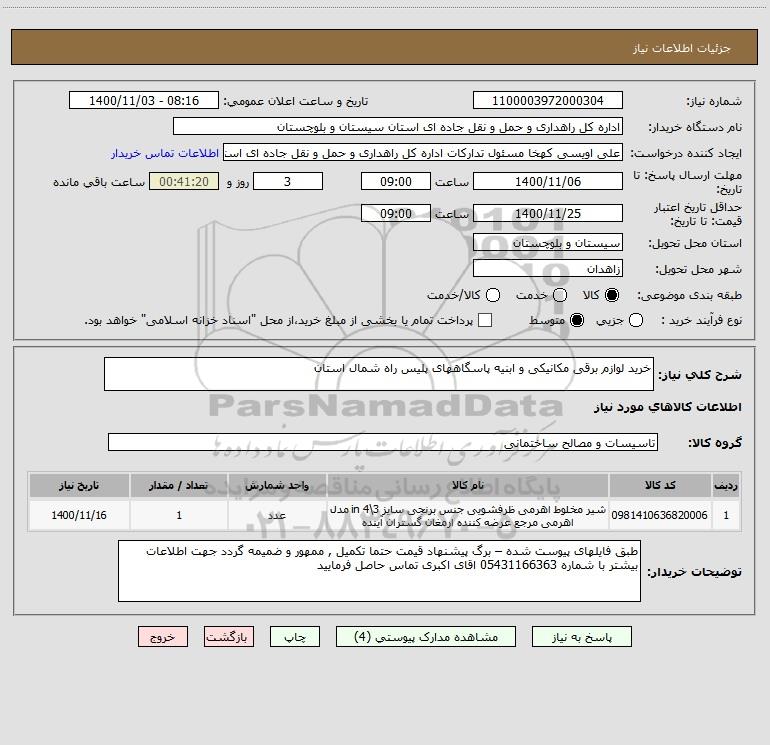Open the اطلاعات تماس خریدار link
This screenshot has height=745, width=770.
pyautogui.click(x=165, y=153)
